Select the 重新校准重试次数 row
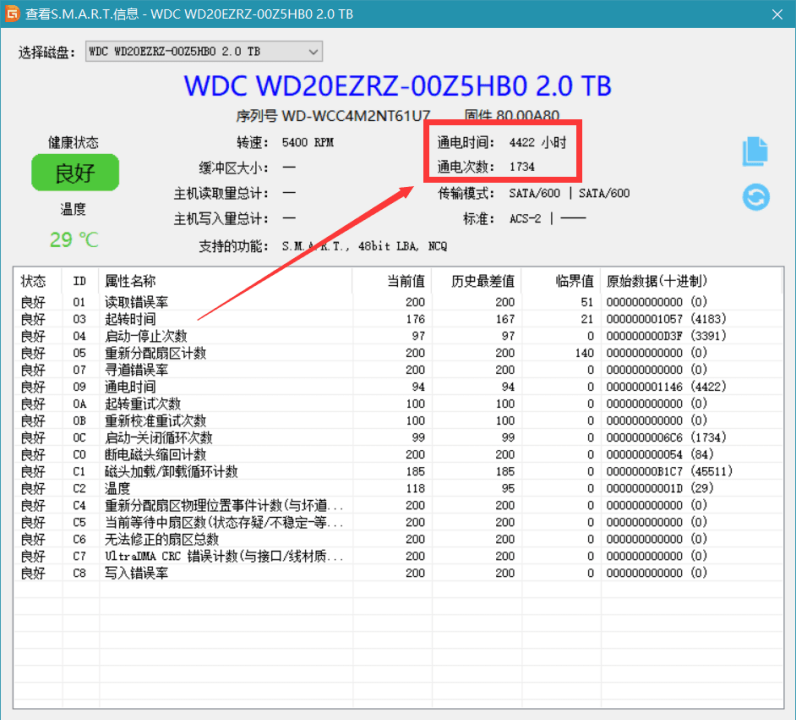 click(398, 420)
